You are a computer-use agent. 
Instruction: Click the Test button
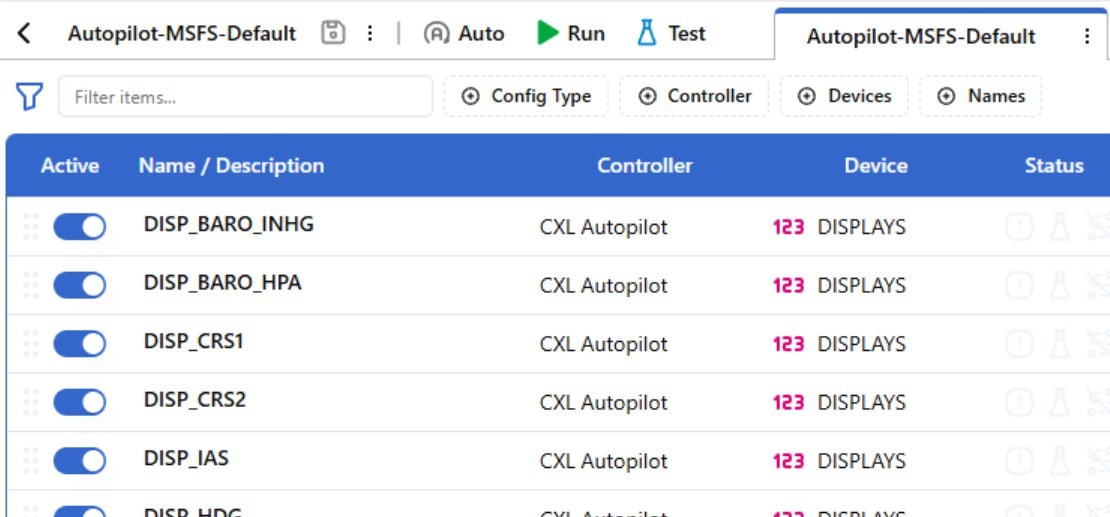point(671,33)
